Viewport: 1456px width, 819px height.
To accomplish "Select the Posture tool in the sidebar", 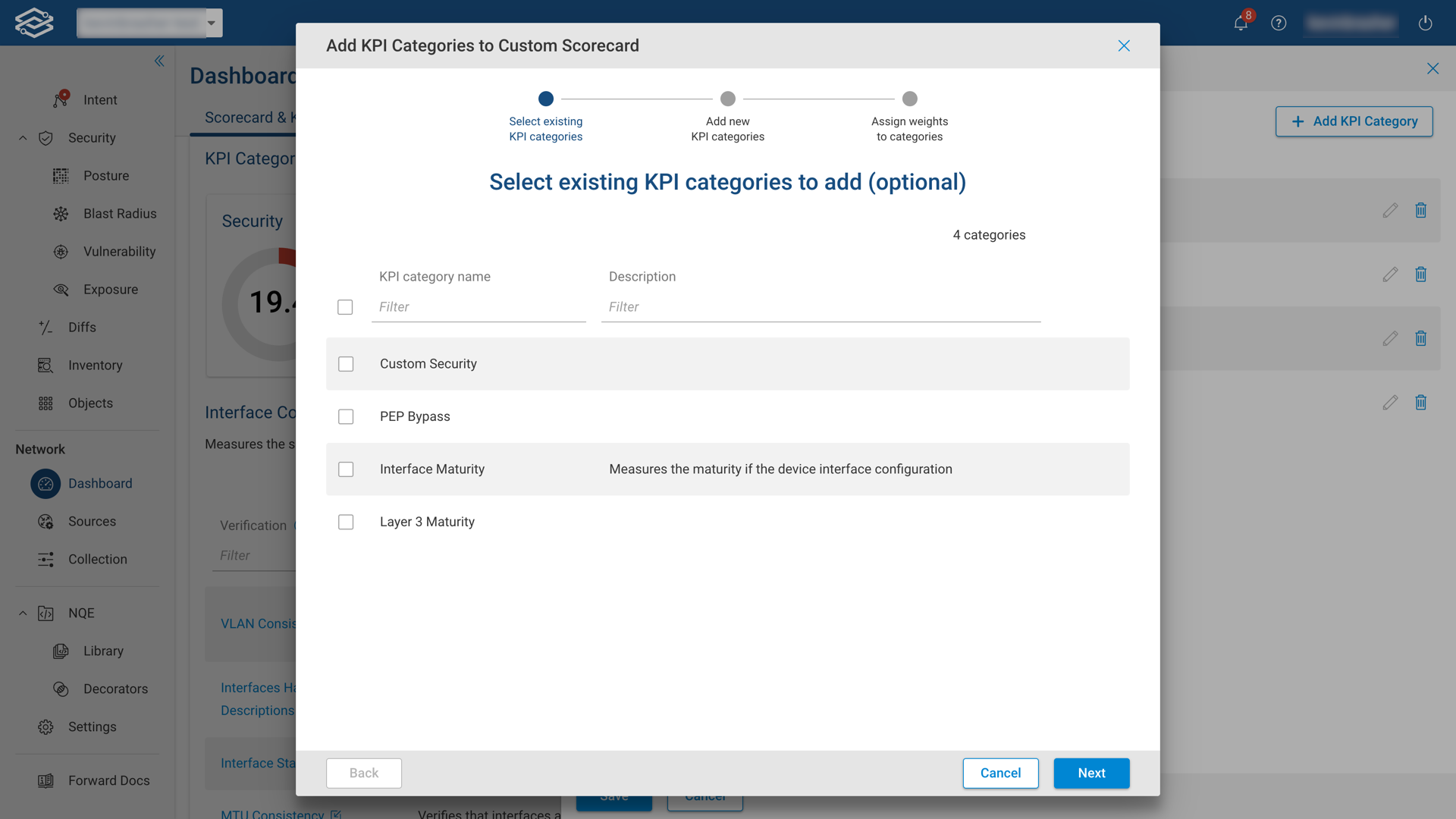I will pyautogui.click(x=104, y=175).
